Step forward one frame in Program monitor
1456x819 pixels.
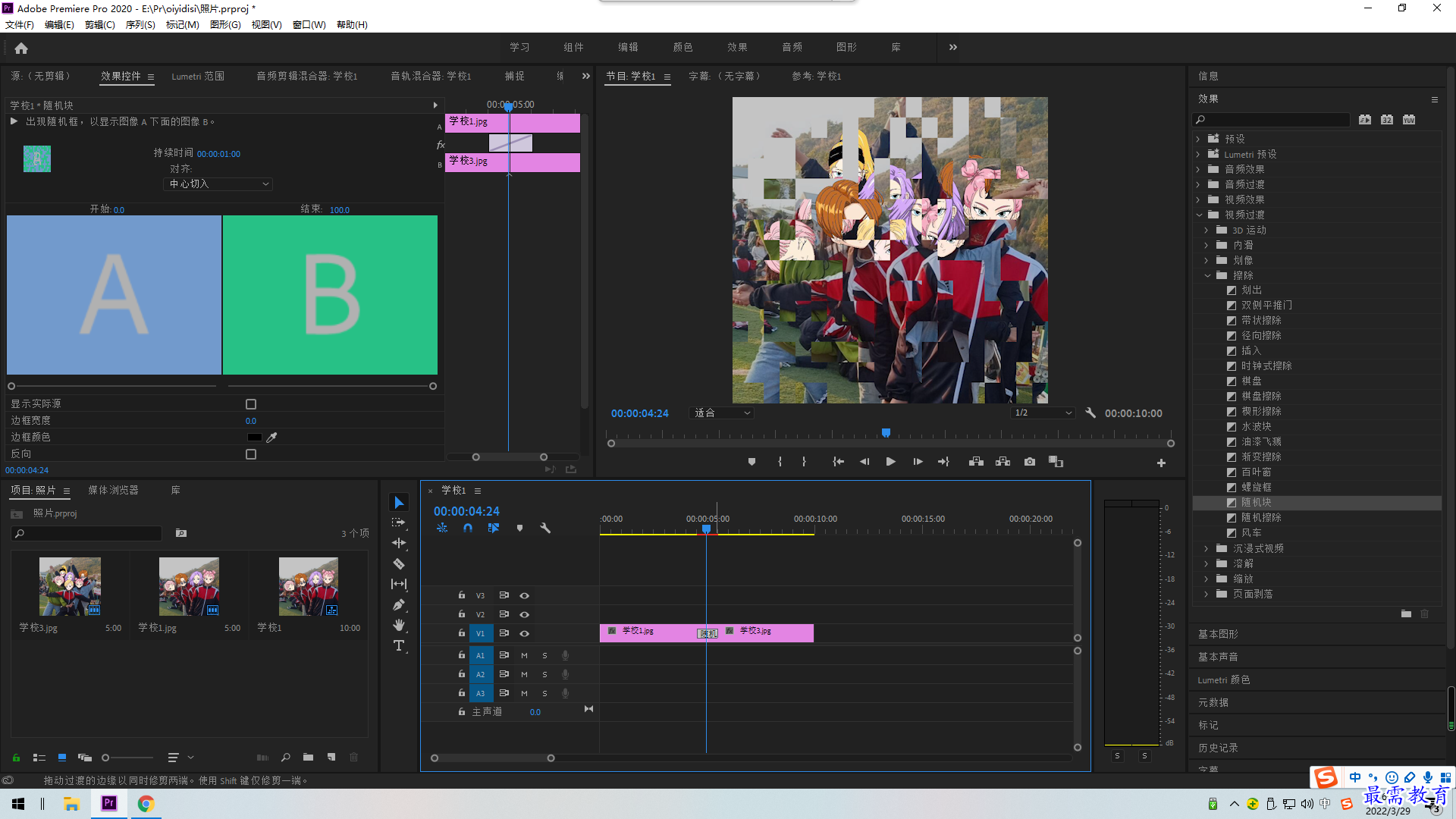pyautogui.click(x=918, y=462)
